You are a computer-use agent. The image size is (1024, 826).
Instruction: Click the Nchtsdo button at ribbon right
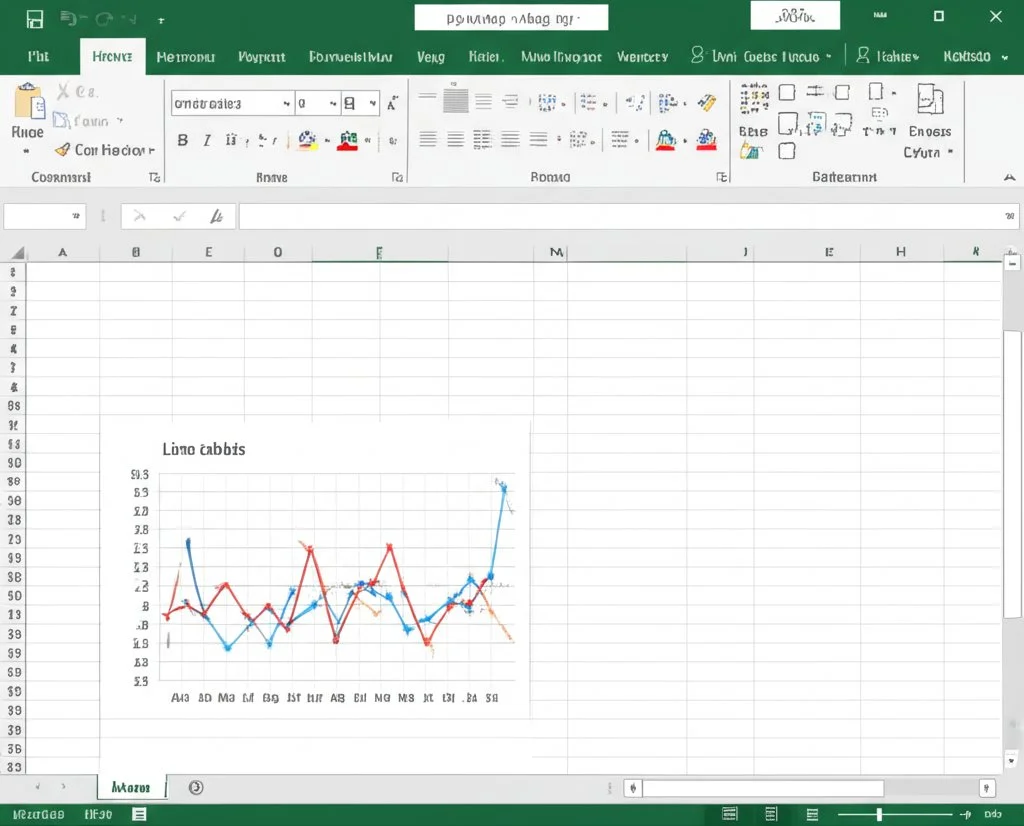[967, 56]
